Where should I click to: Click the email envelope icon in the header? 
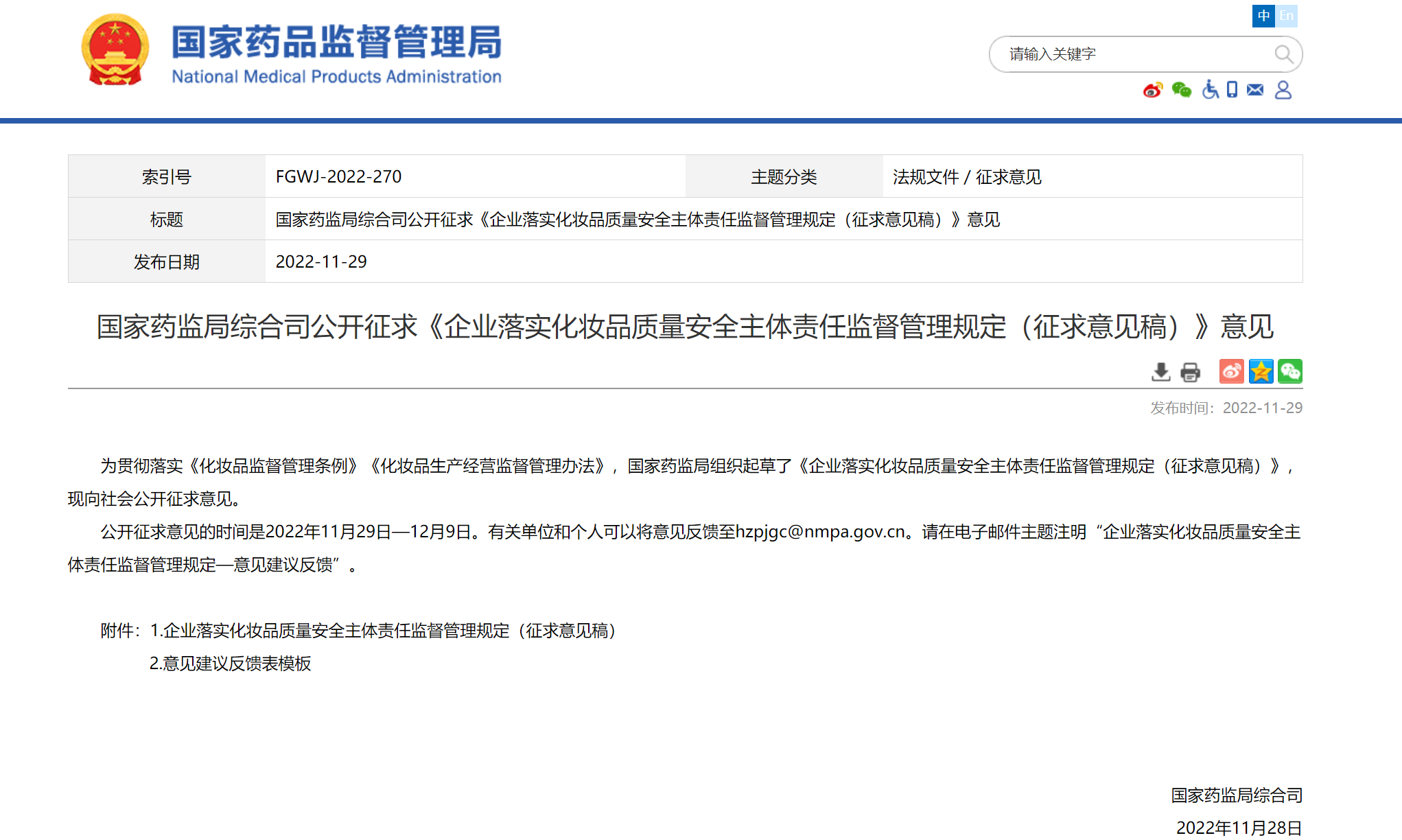[x=1255, y=89]
